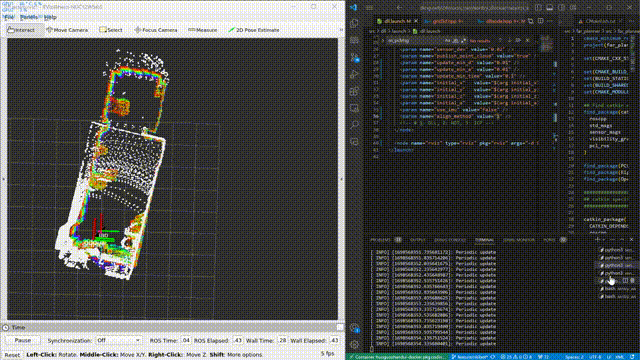The image size is (640, 360).
Task: Collapse right panel handle in RViz view
Action: (x=342, y=179)
